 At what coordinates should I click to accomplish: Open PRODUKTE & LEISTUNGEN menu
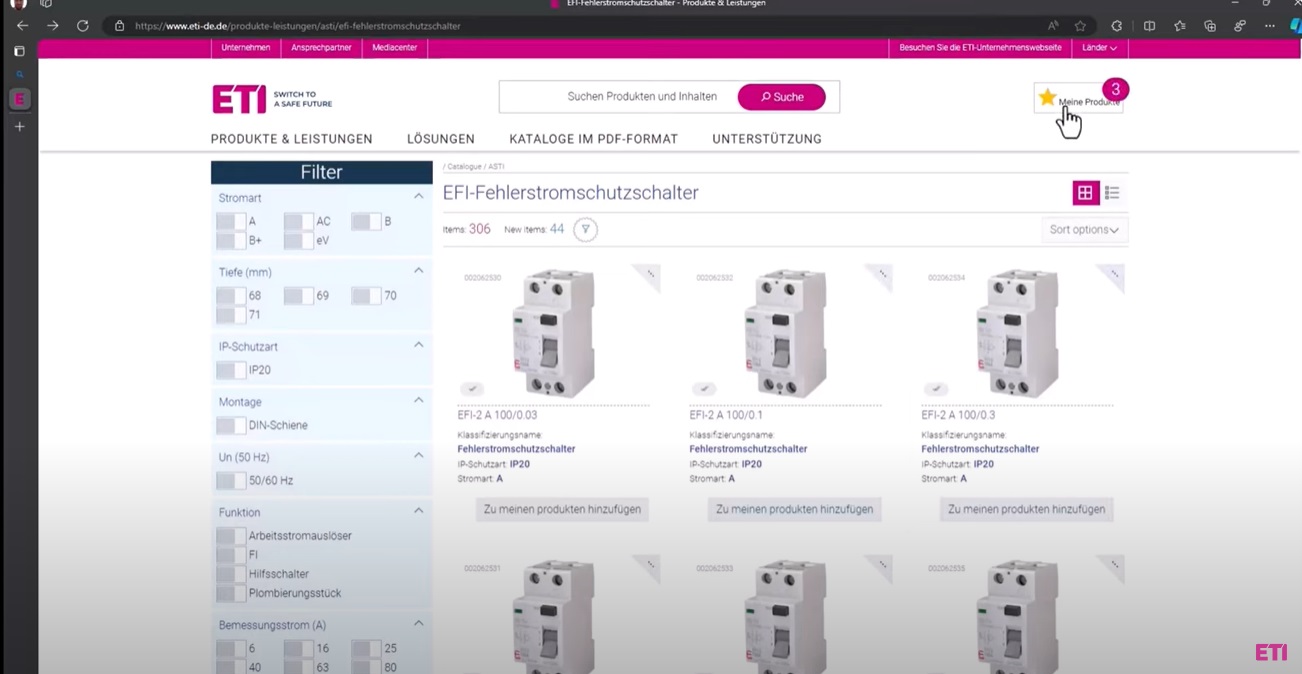pos(291,139)
